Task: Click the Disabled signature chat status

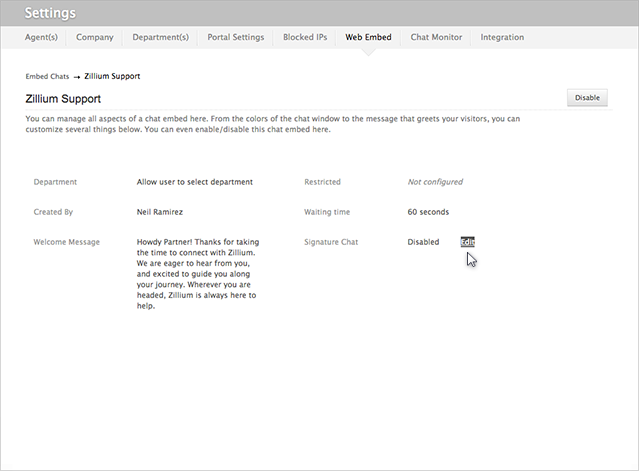Action: coord(423,242)
